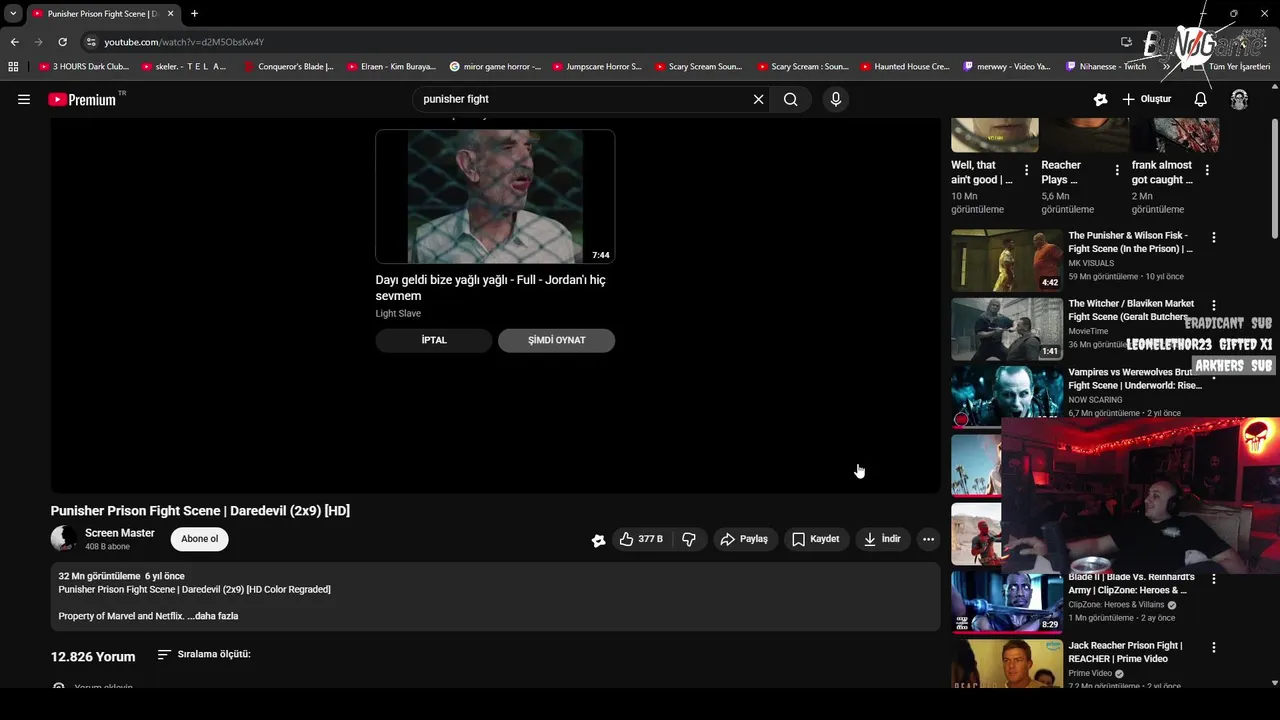This screenshot has width=1280, height=720.
Task: Click ŞİMDİ OYNAT to play next video
Action: pyautogui.click(x=556, y=340)
